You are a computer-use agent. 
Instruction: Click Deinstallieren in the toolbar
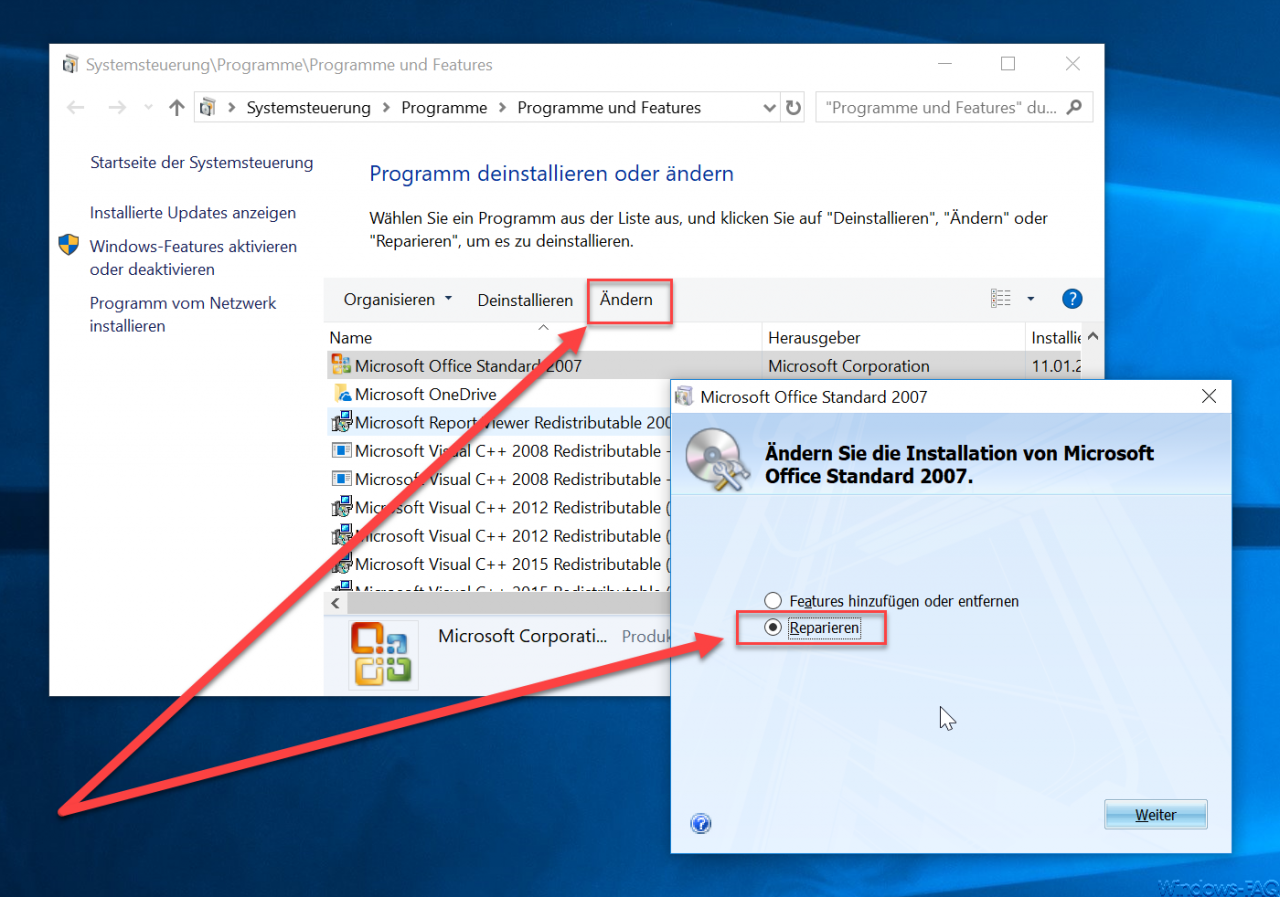[x=525, y=300]
